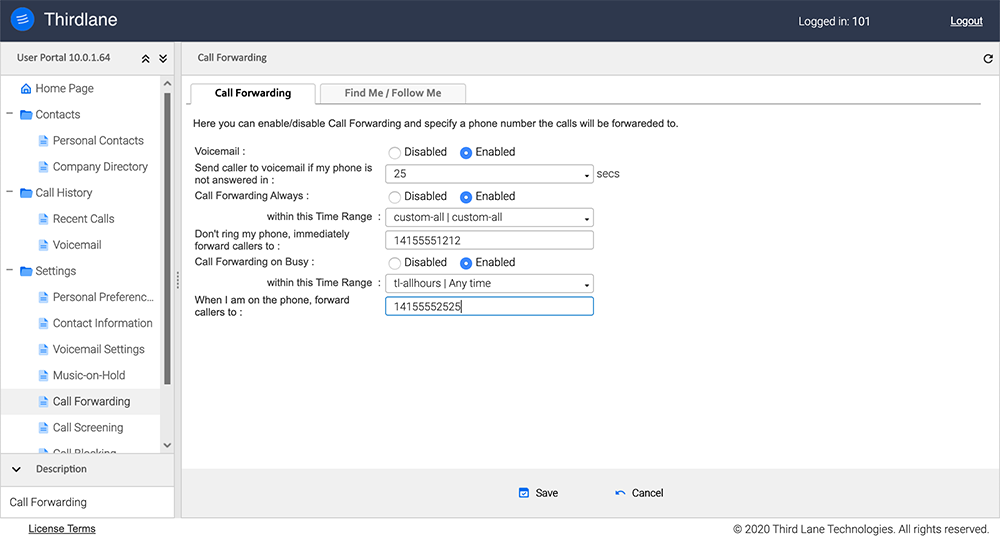The image size is (1000, 540).
Task: Select Disabled for Call Forwarding on Busy
Action: point(395,263)
